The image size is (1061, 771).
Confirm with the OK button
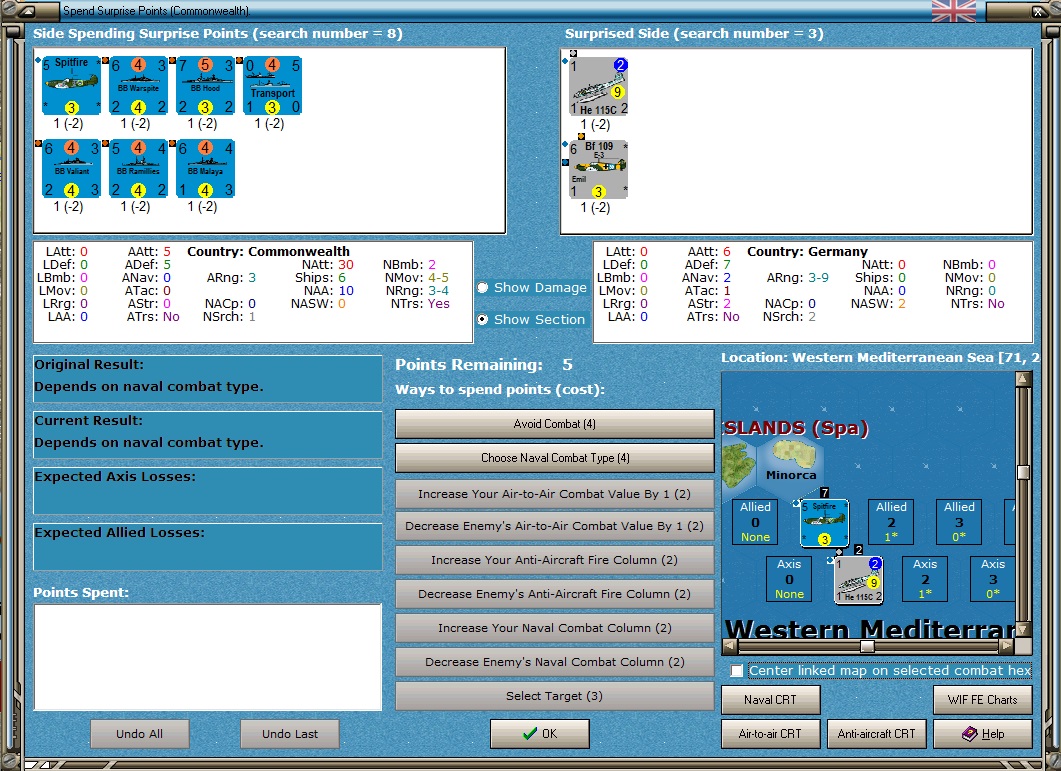coord(540,734)
